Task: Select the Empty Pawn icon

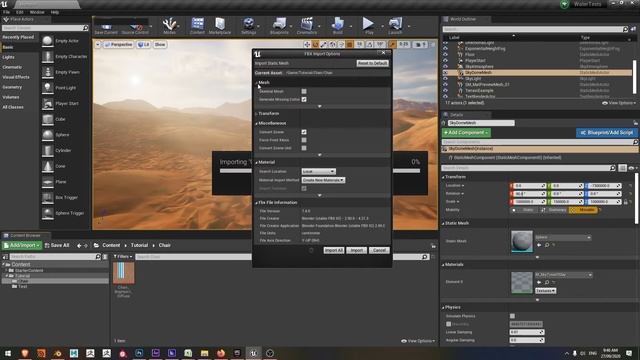Action: point(48,72)
